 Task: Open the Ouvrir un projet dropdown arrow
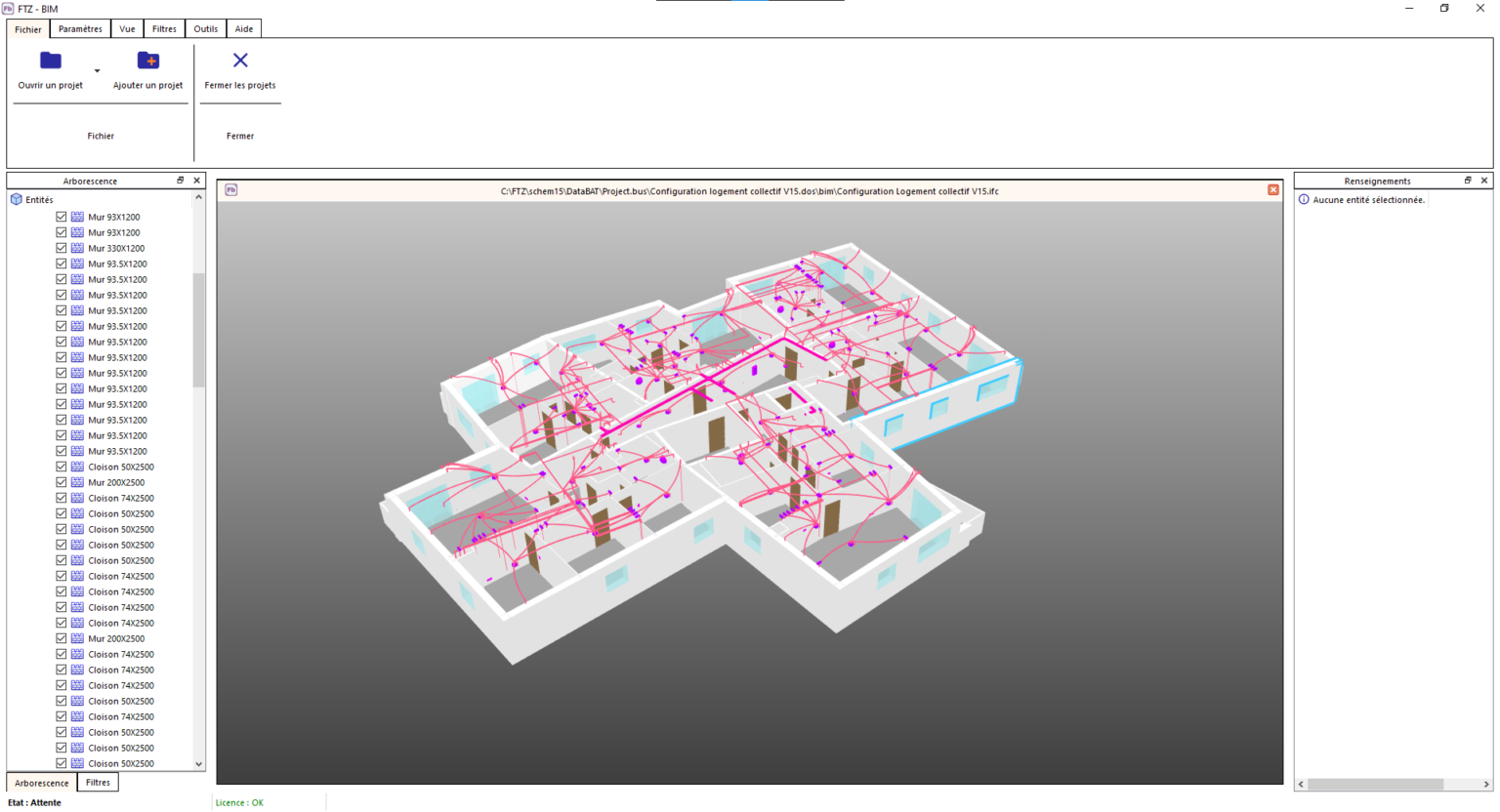click(x=96, y=69)
